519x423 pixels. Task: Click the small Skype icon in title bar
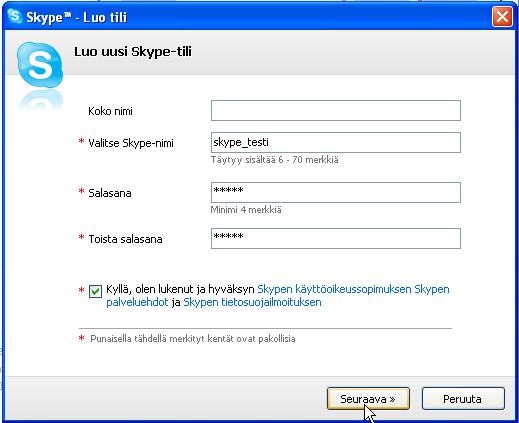click(x=15, y=16)
